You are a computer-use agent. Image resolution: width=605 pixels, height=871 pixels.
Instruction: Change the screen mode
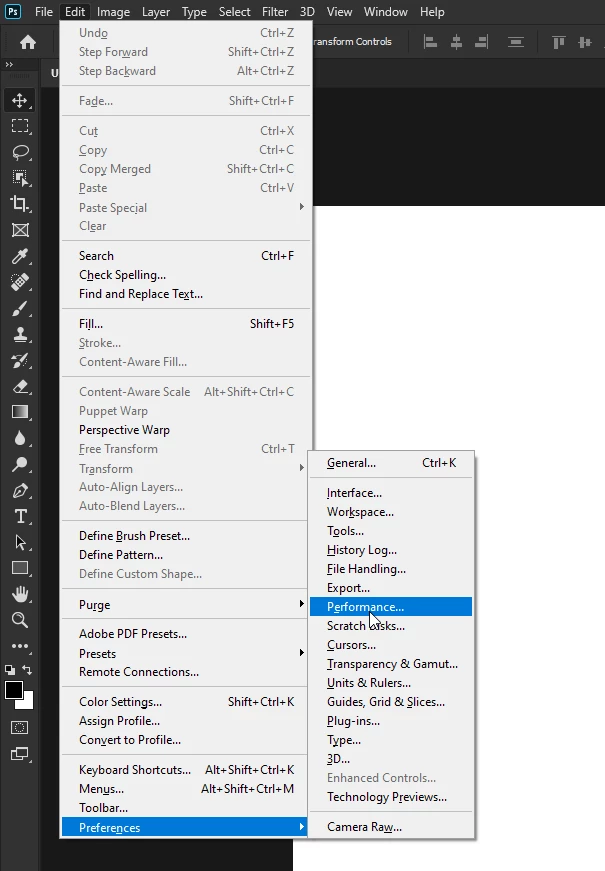click(19, 754)
